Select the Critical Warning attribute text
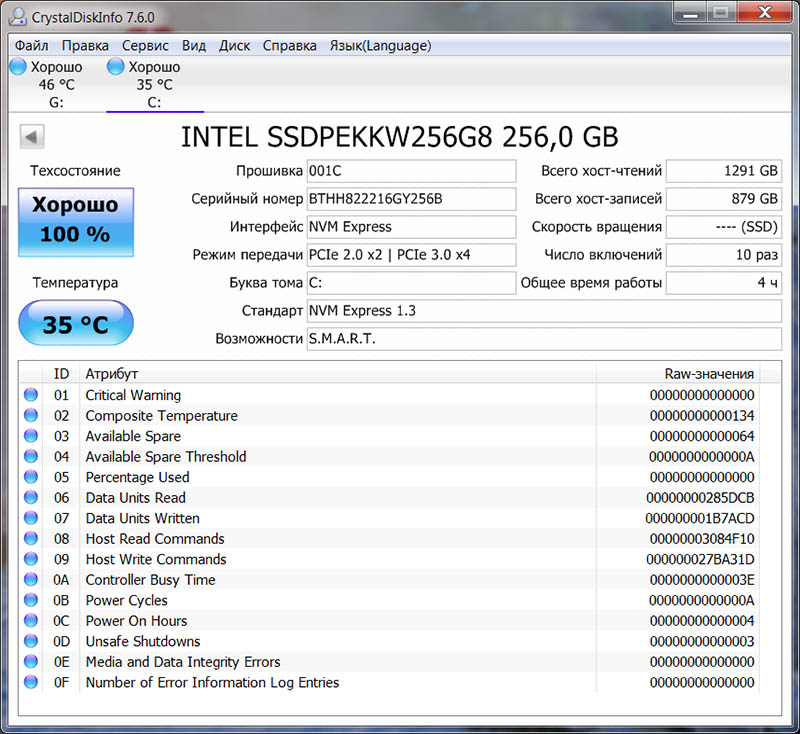This screenshot has width=800, height=734. point(133,395)
